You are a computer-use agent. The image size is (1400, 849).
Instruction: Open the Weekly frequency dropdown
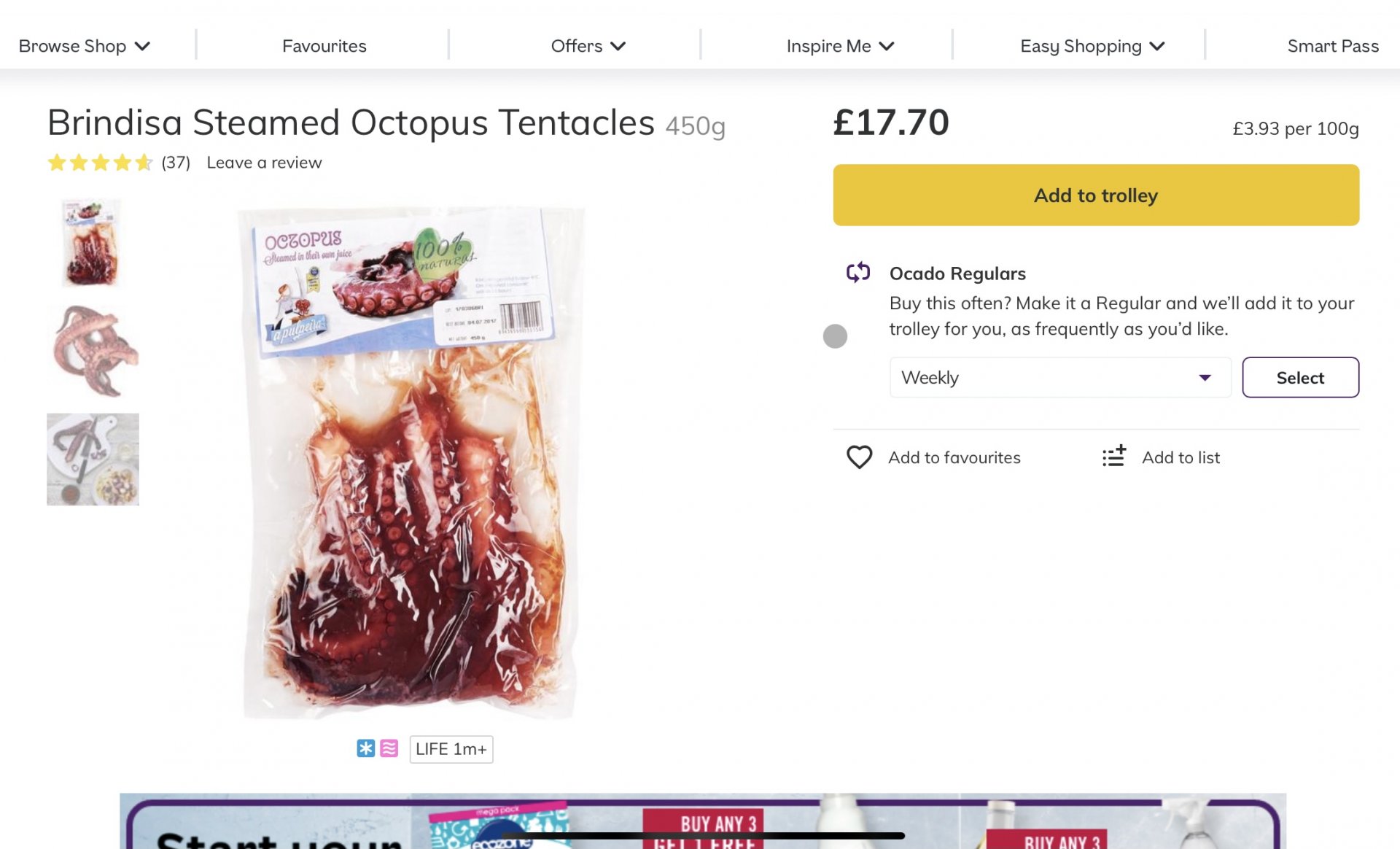[1059, 378]
